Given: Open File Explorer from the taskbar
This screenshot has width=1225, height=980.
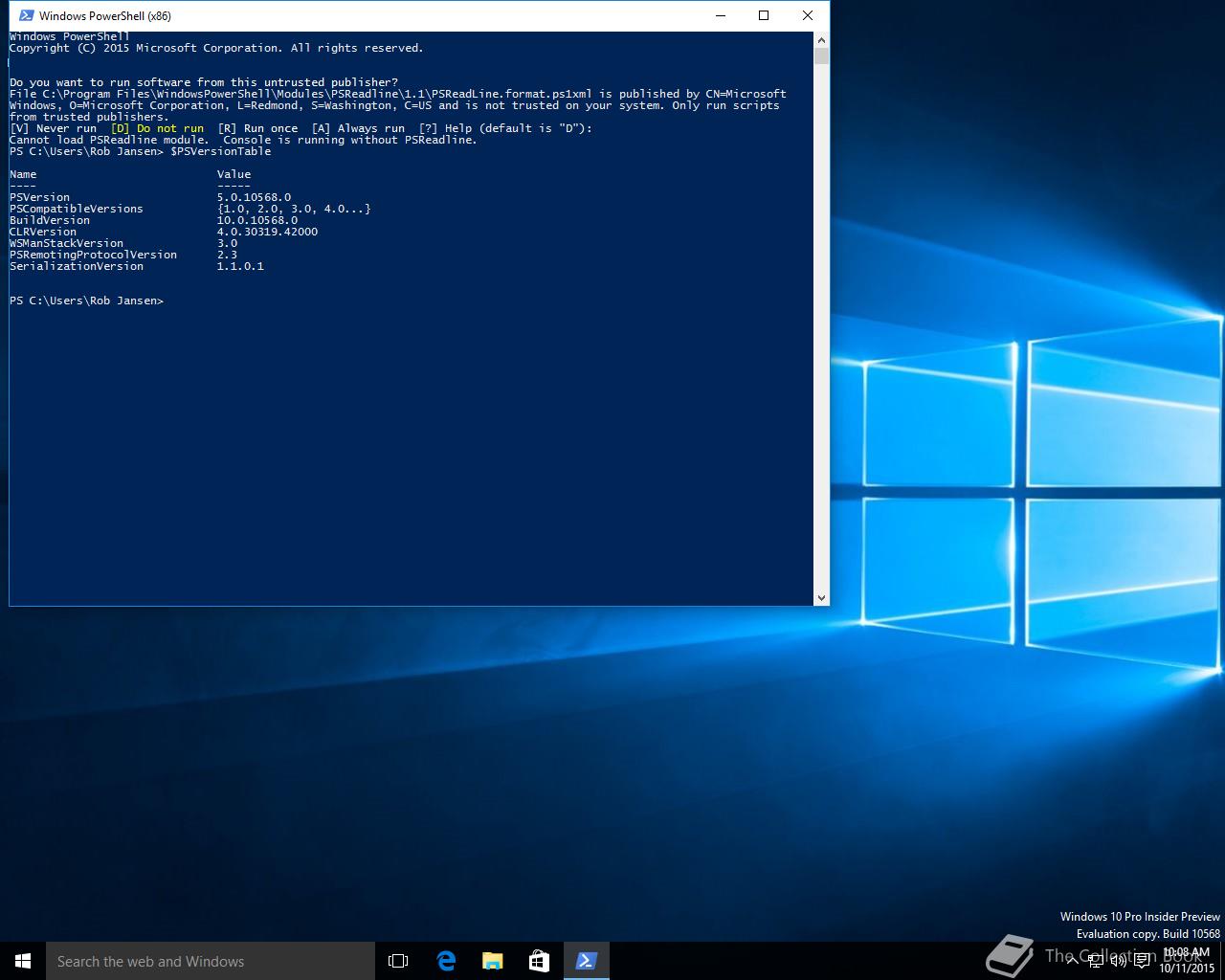Looking at the screenshot, I should [x=492, y=961].
